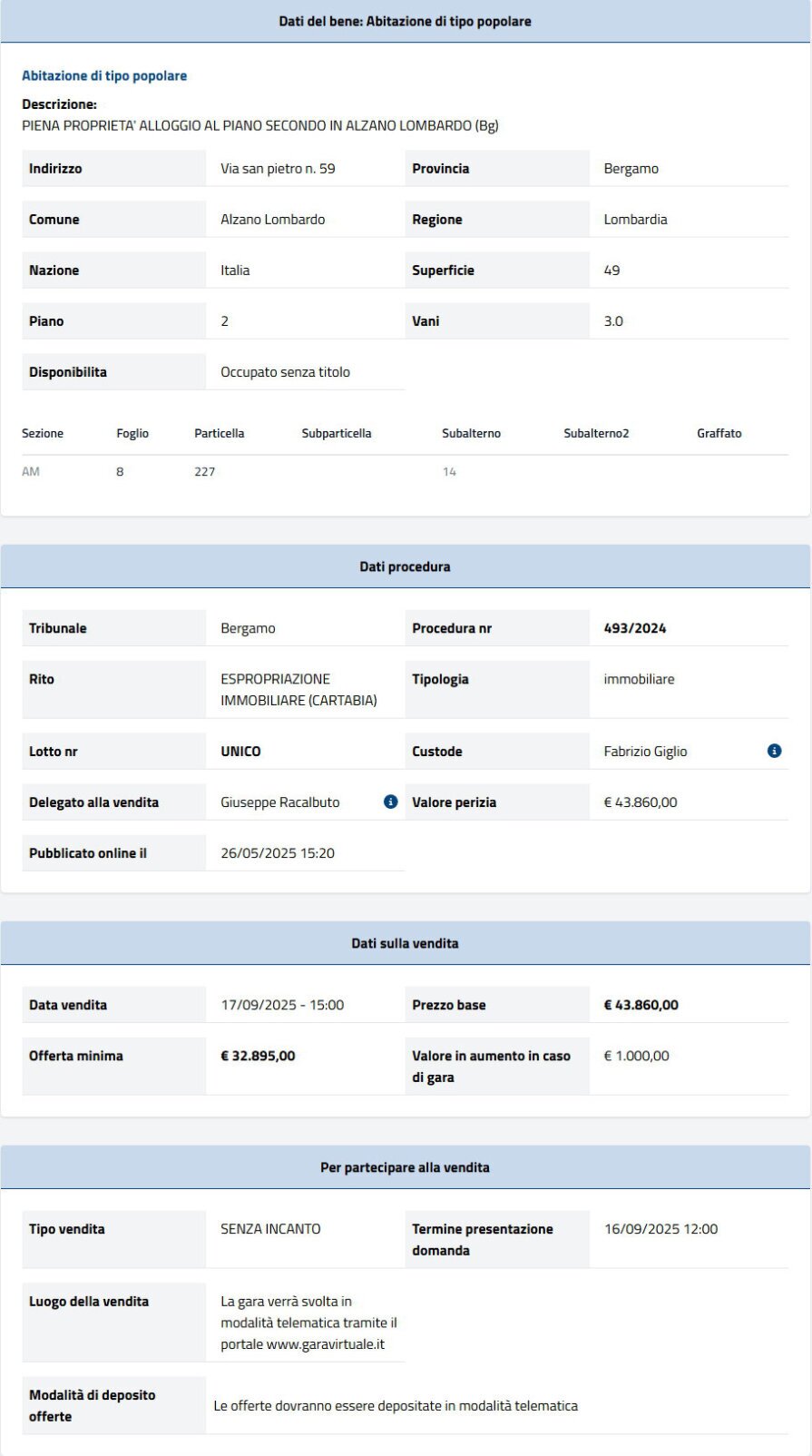Image resolution: width=812 pixels, height=1456 pixels.
Task: Click the 'Occupato senza titolo' availability value
Action: point(285,372)
